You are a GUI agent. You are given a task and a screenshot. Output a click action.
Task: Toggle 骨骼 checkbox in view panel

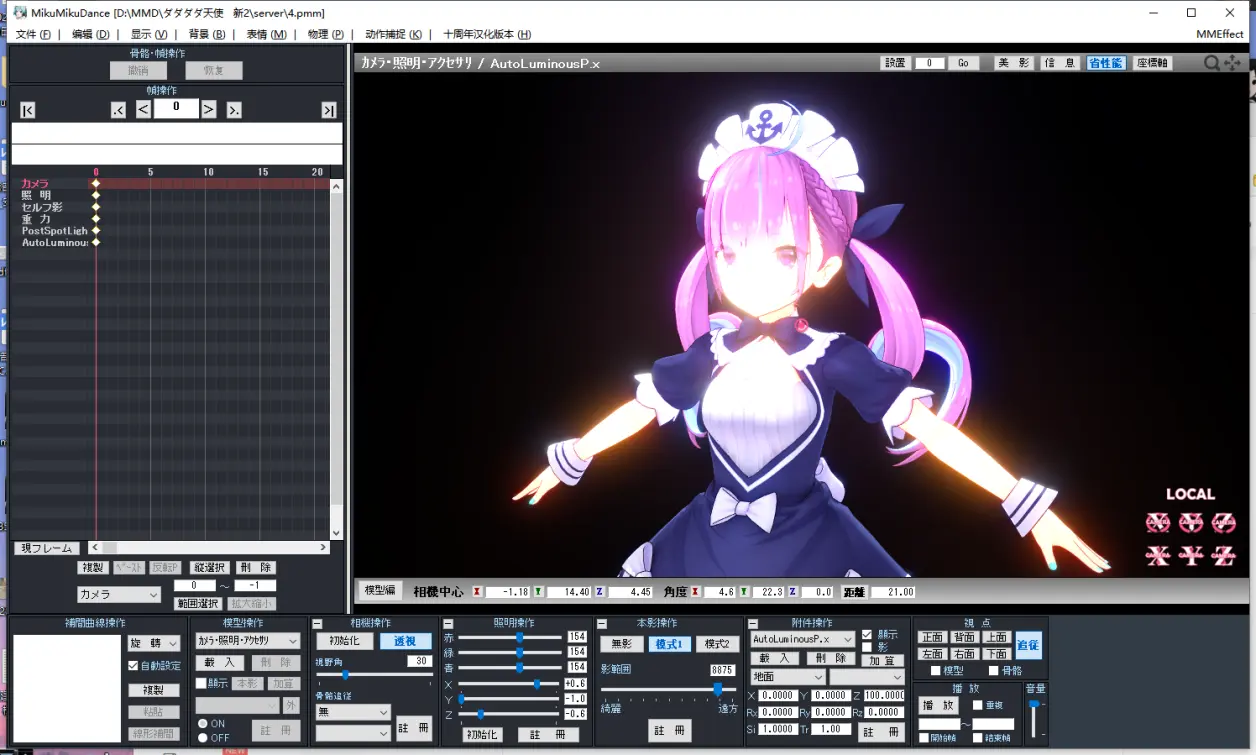[994, 670]
